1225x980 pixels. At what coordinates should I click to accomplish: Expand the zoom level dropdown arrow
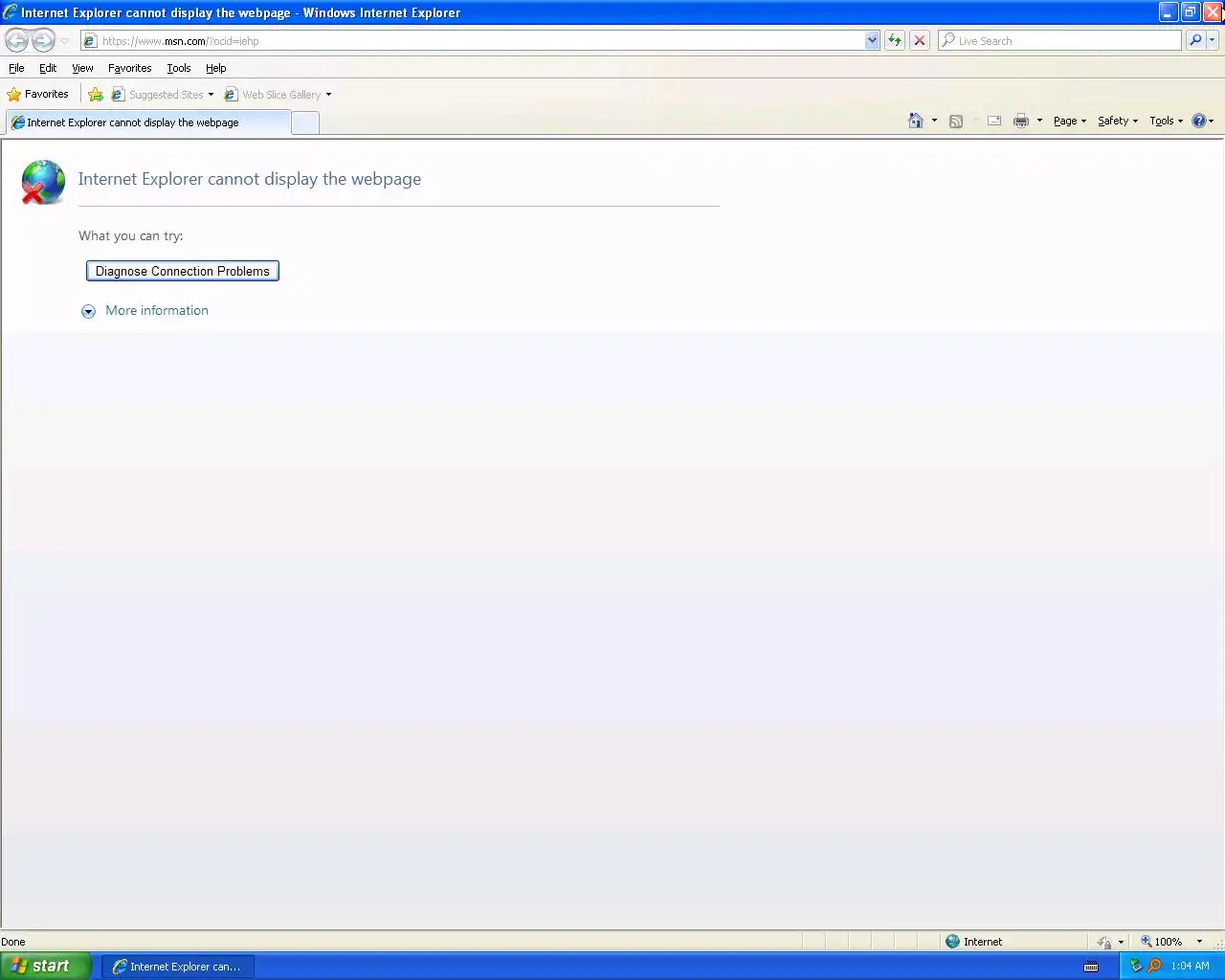1199,942
